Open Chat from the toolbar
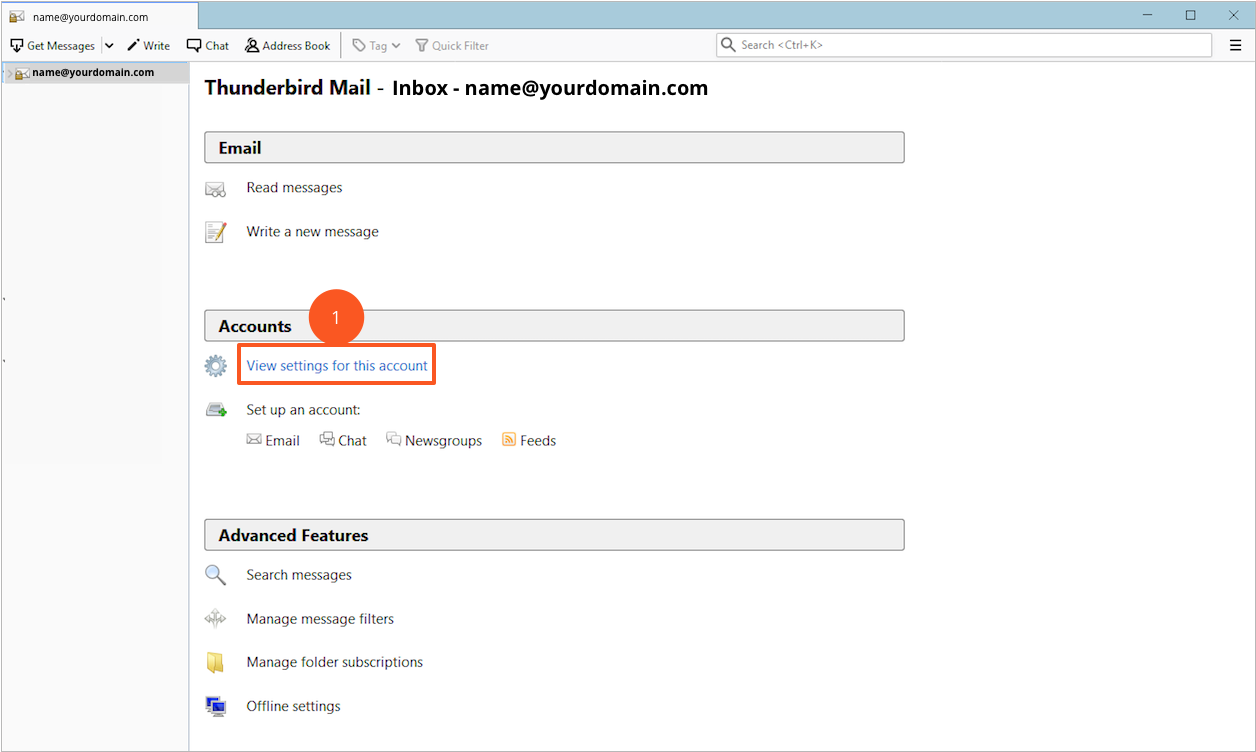The height and width of the screenshot is (752, 1256). click(208, 46)
